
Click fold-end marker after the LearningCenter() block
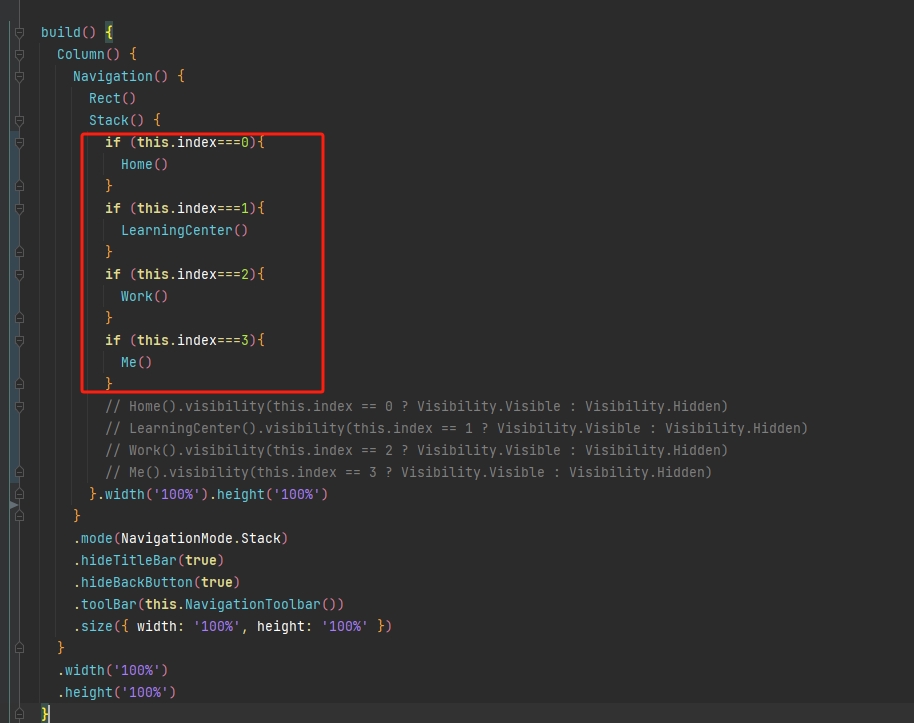click(19, 252)
